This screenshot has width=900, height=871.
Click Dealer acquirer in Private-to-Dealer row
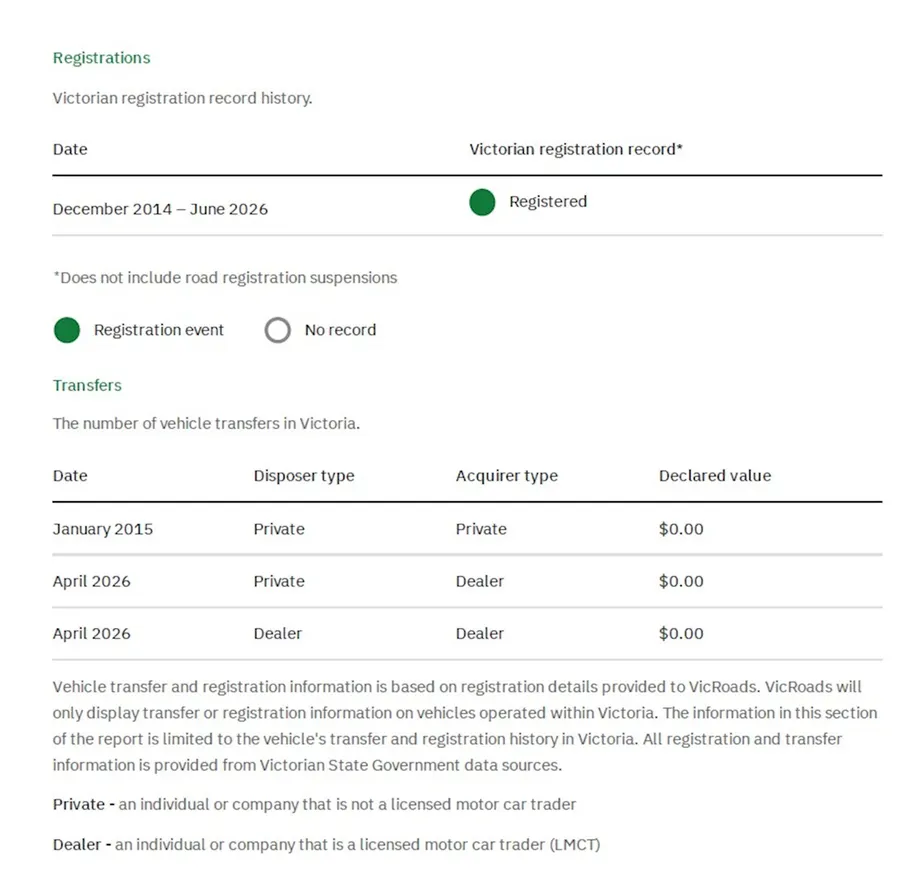[479, 581]
